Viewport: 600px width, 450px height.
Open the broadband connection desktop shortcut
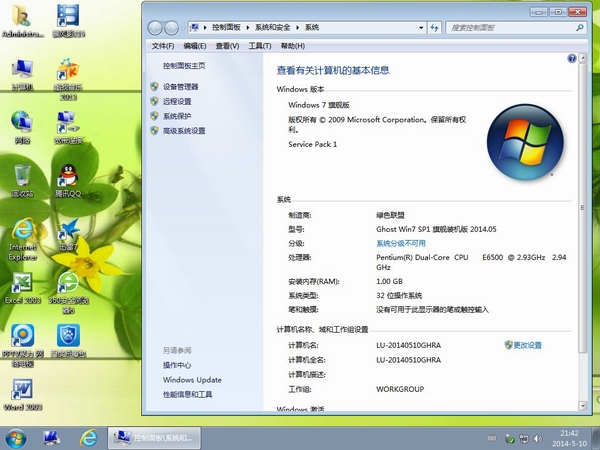tap(68, 127)
